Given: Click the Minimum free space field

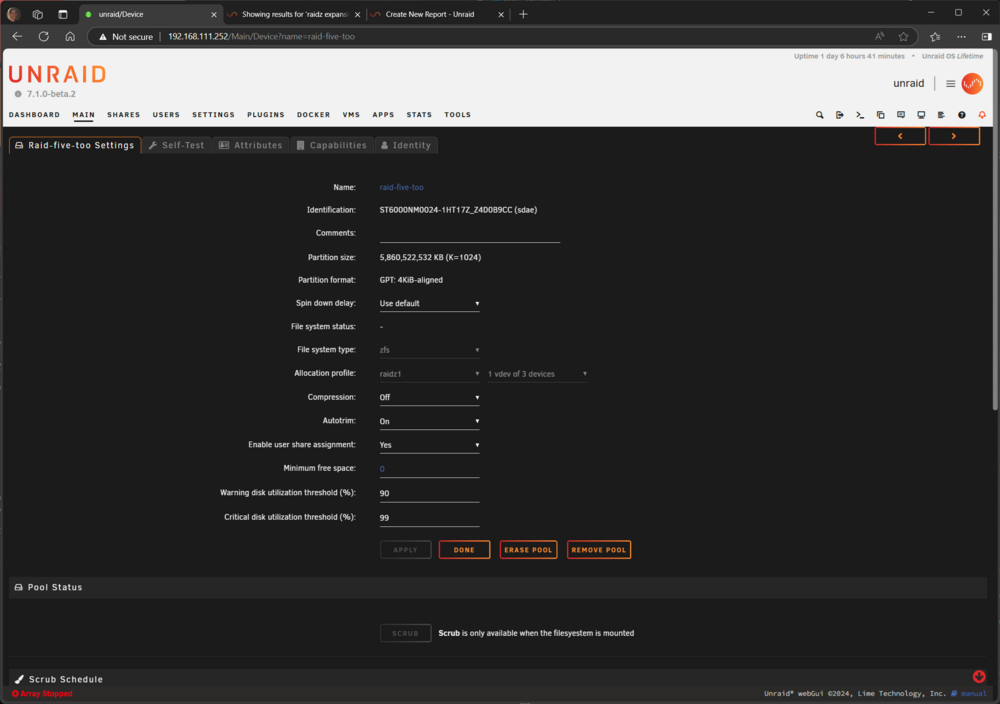Looking at the screenshot, I should click(x=429, y=469).
